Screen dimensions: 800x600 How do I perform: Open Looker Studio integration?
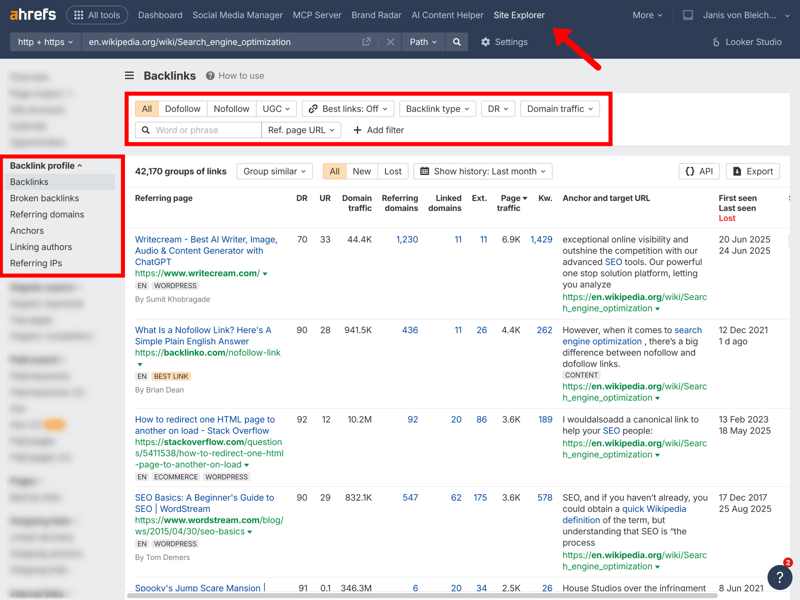pos(746,42)
